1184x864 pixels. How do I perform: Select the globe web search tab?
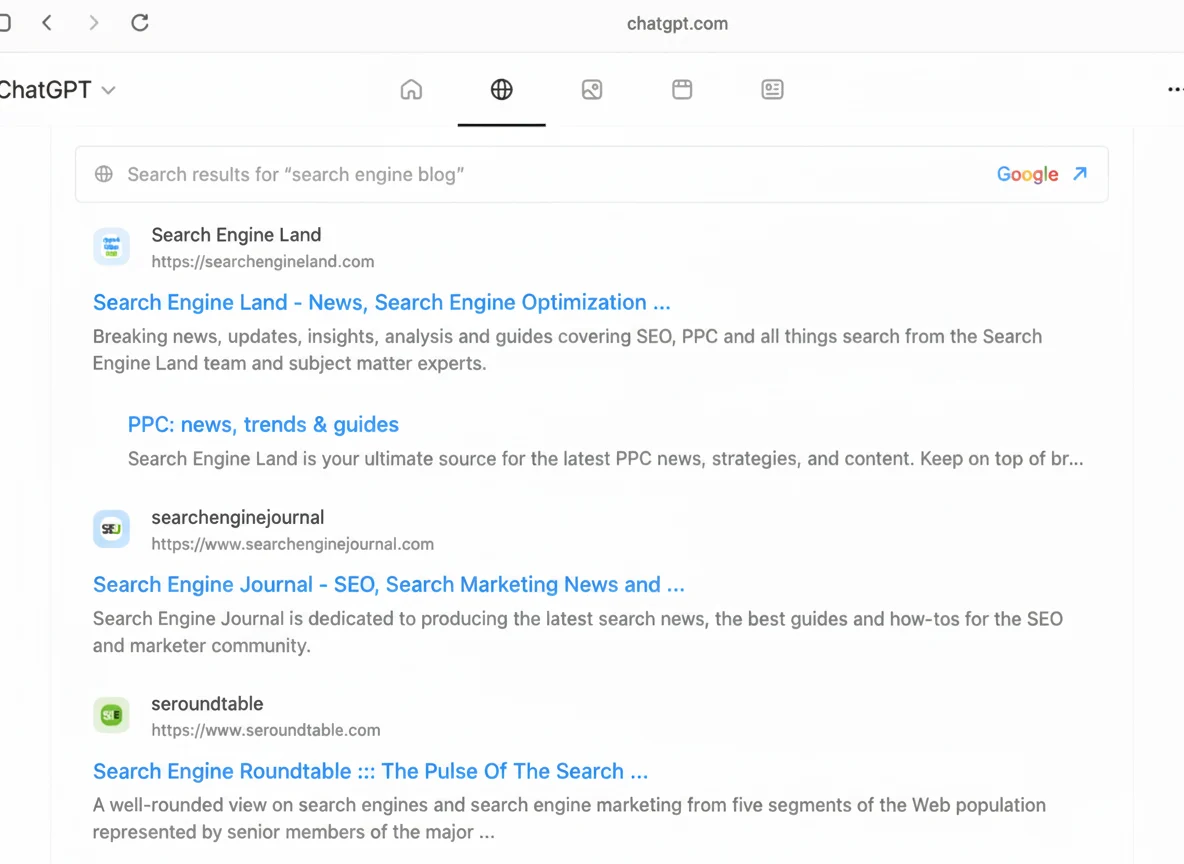[x=502, y=90]
